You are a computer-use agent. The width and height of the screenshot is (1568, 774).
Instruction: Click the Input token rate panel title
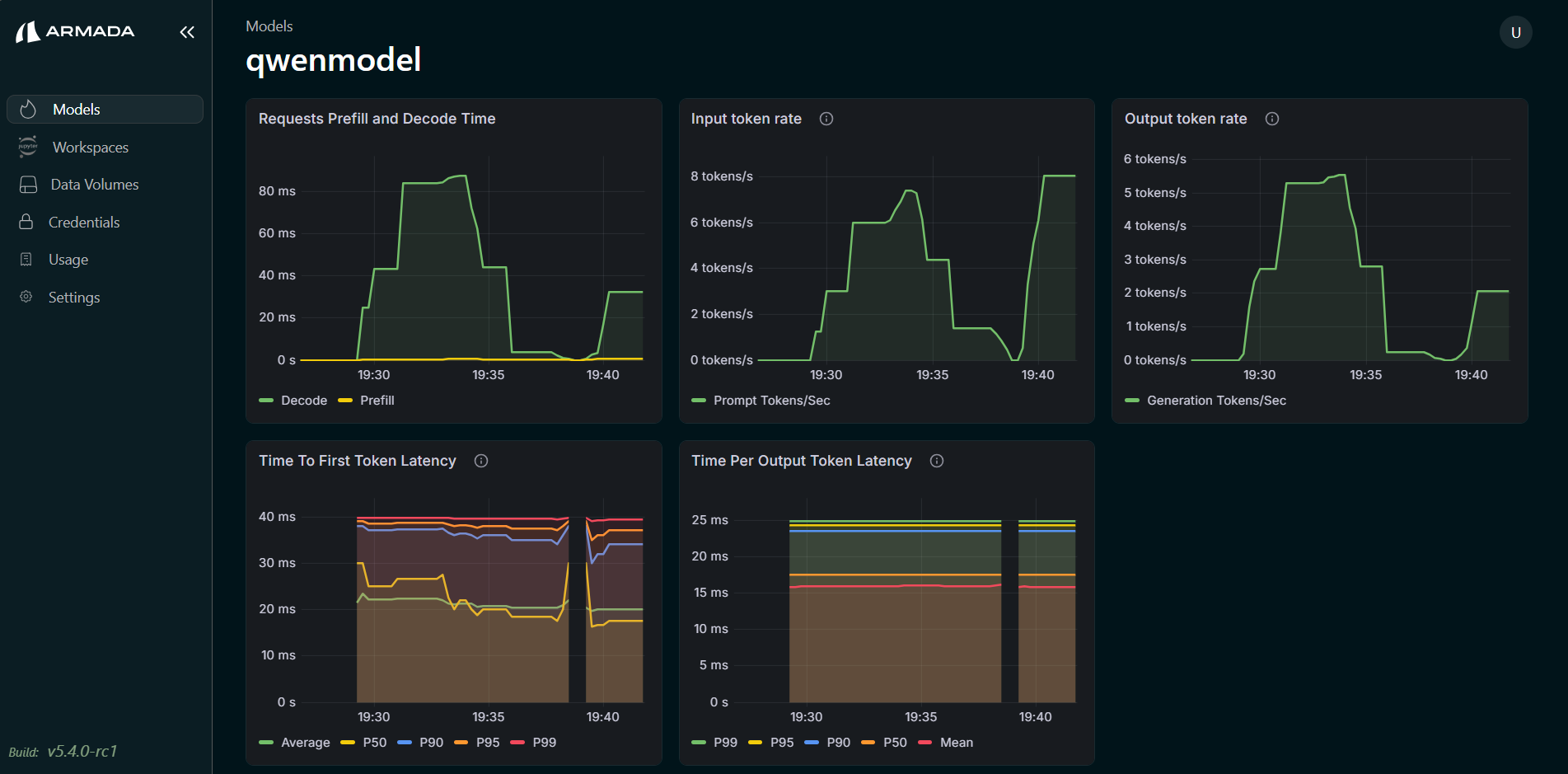(747, 119)
